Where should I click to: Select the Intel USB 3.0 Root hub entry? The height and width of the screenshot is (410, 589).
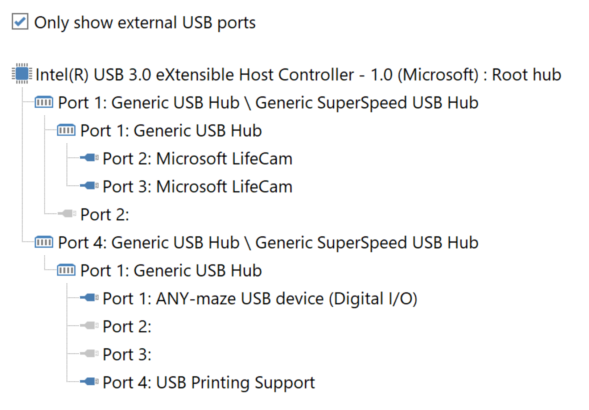298,74
